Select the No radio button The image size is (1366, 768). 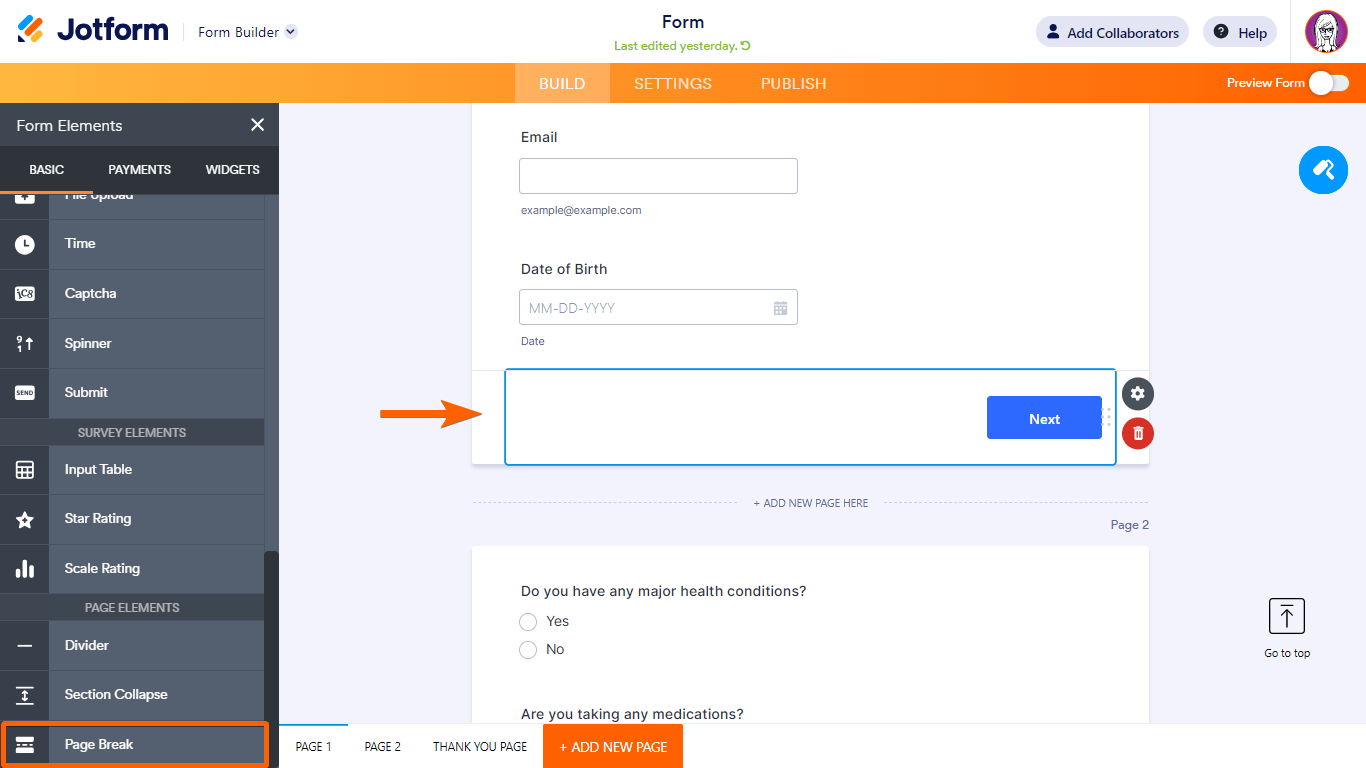[528, 650]
